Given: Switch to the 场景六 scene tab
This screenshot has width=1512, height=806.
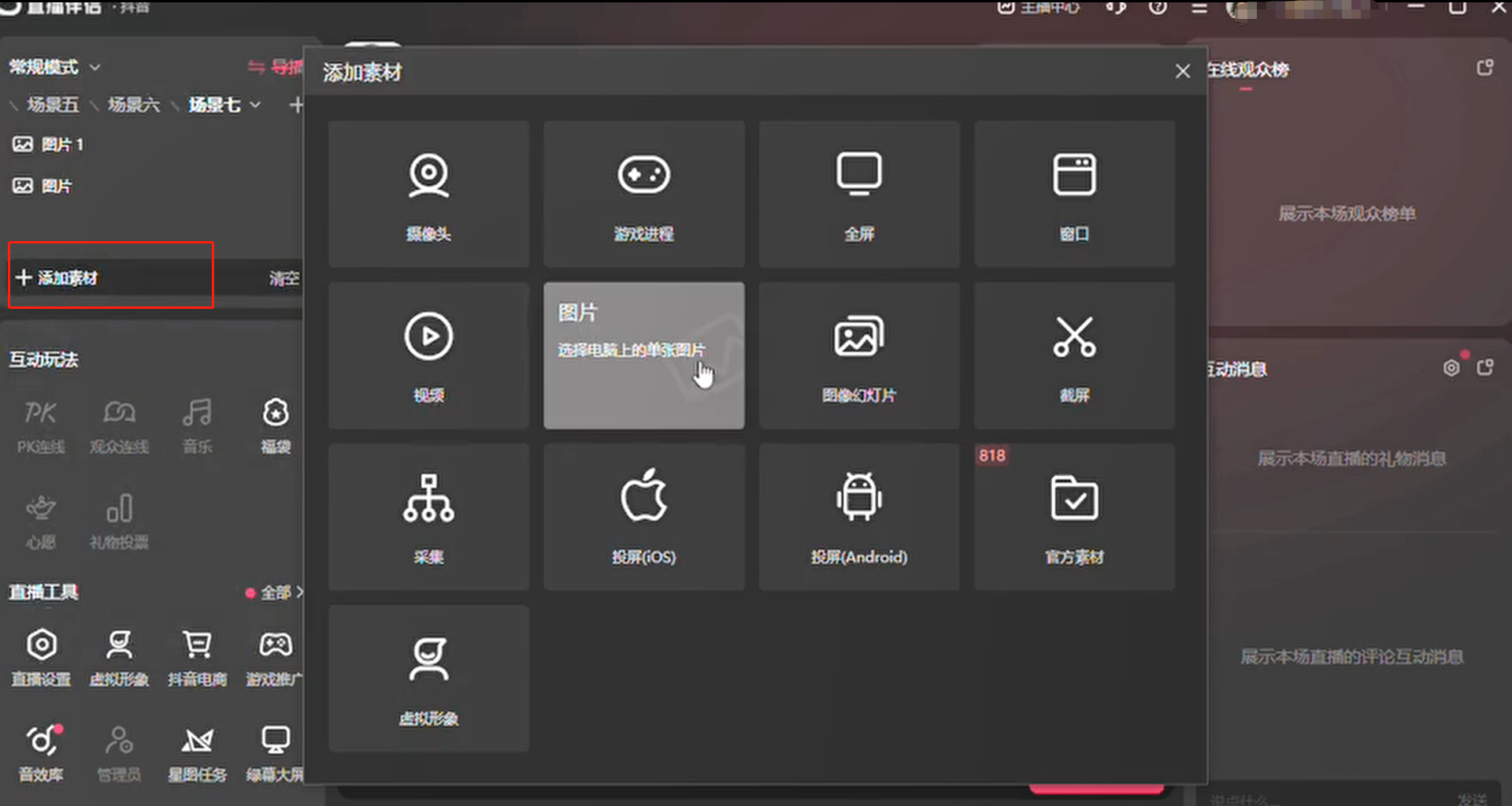Looking at the screenshot, I should pos(133,105).
